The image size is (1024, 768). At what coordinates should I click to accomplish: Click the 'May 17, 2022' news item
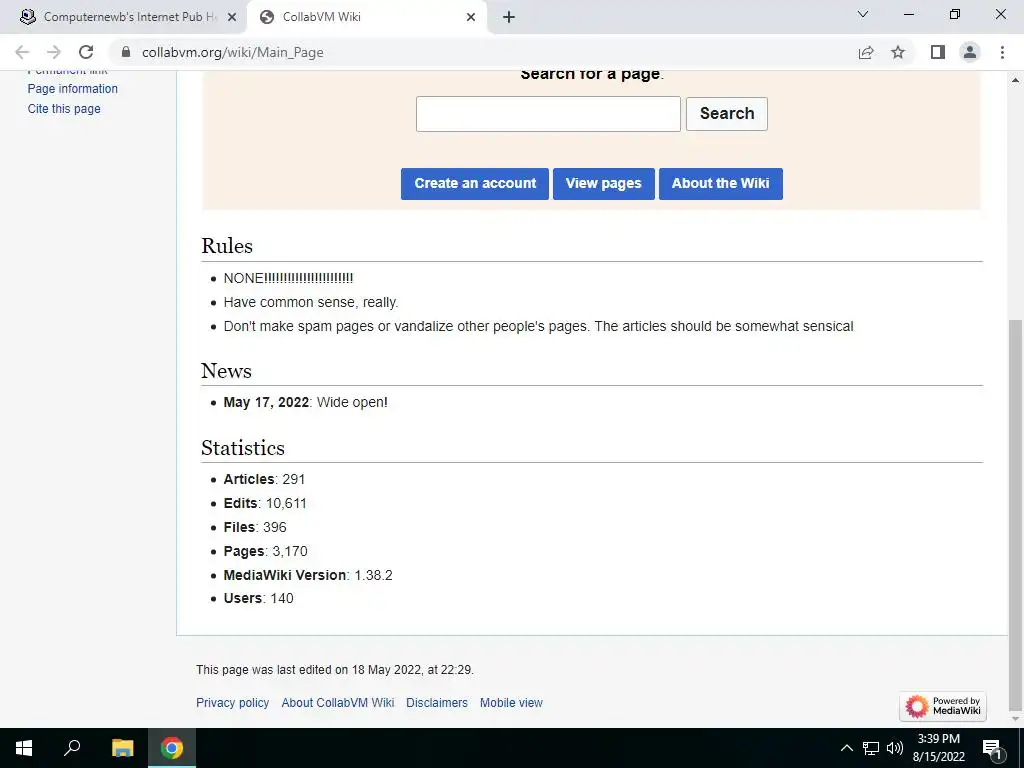pyautogui.click(x=306, y=402)
